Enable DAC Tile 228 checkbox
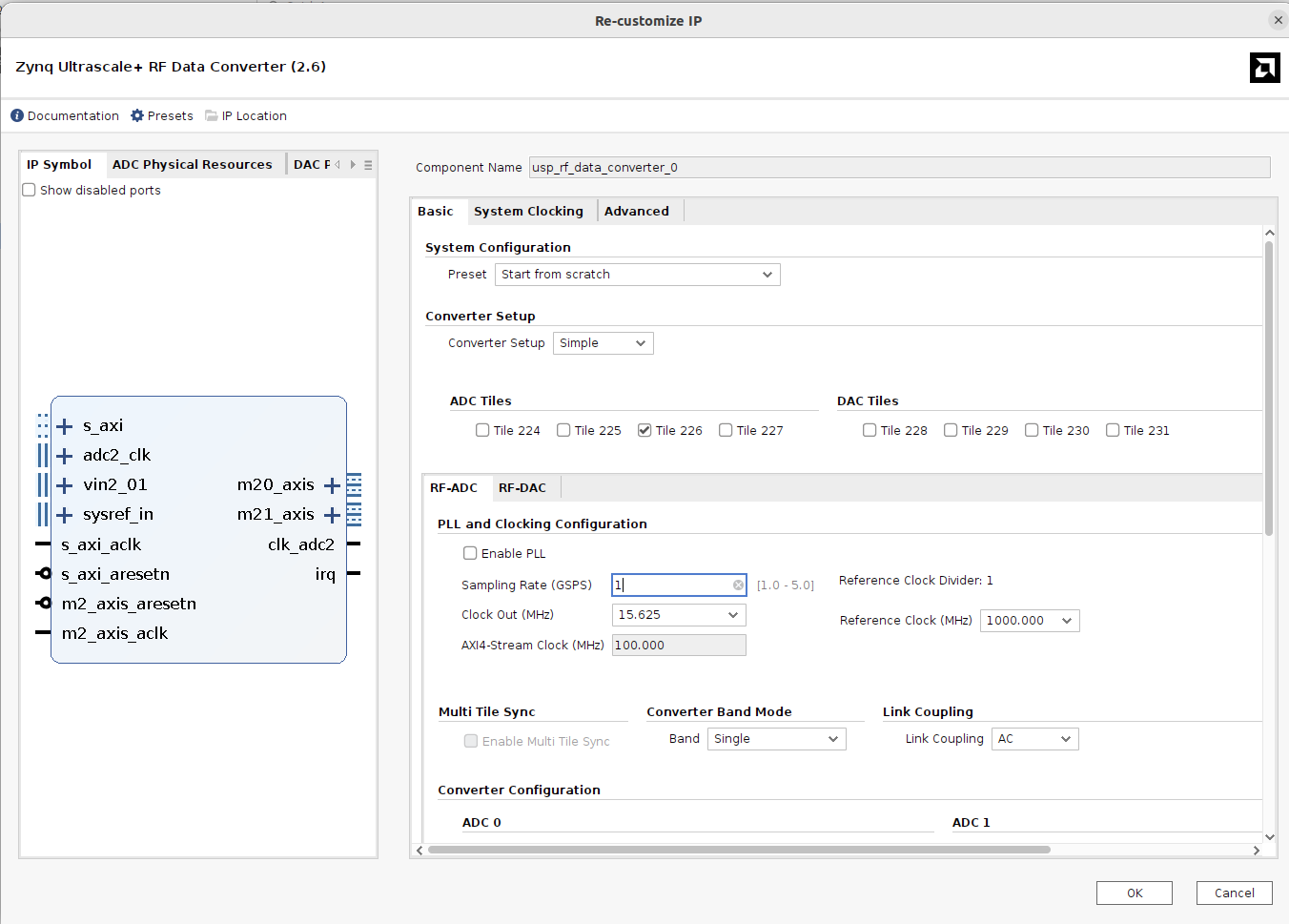Image resolution: width=1289 pixels, height=924 pixels. coord(870,430)
